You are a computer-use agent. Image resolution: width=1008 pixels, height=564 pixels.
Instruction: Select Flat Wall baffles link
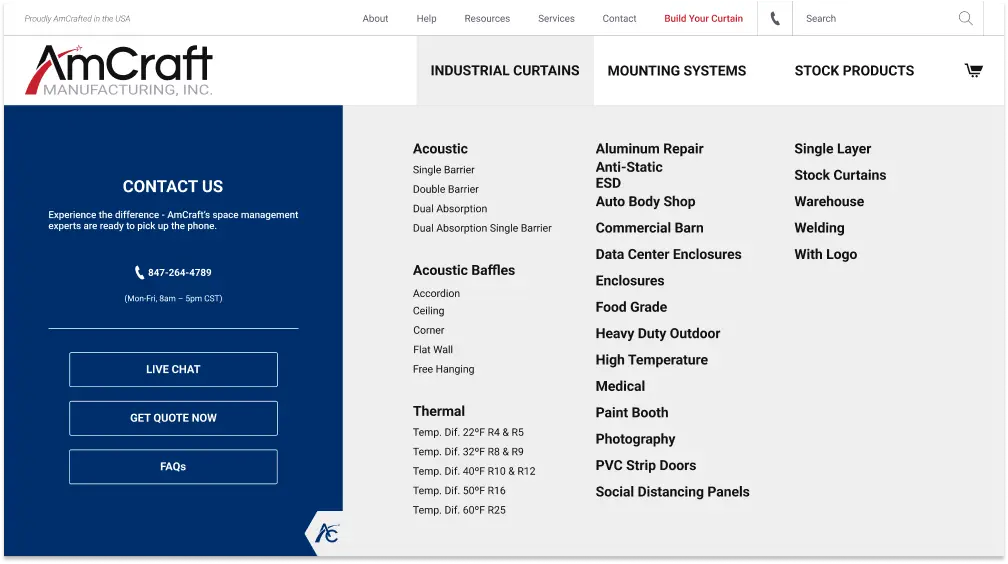point(433,349)
